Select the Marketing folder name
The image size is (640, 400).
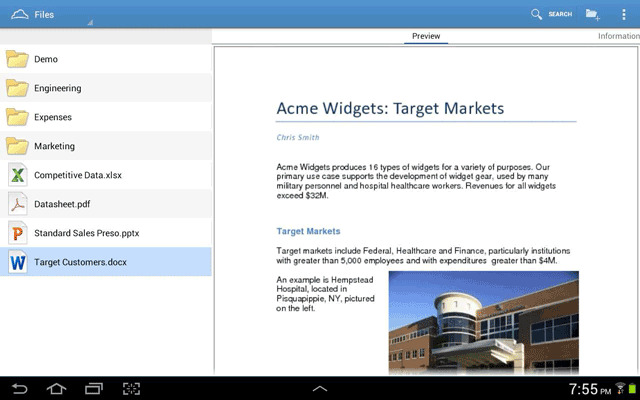point(54,146)
